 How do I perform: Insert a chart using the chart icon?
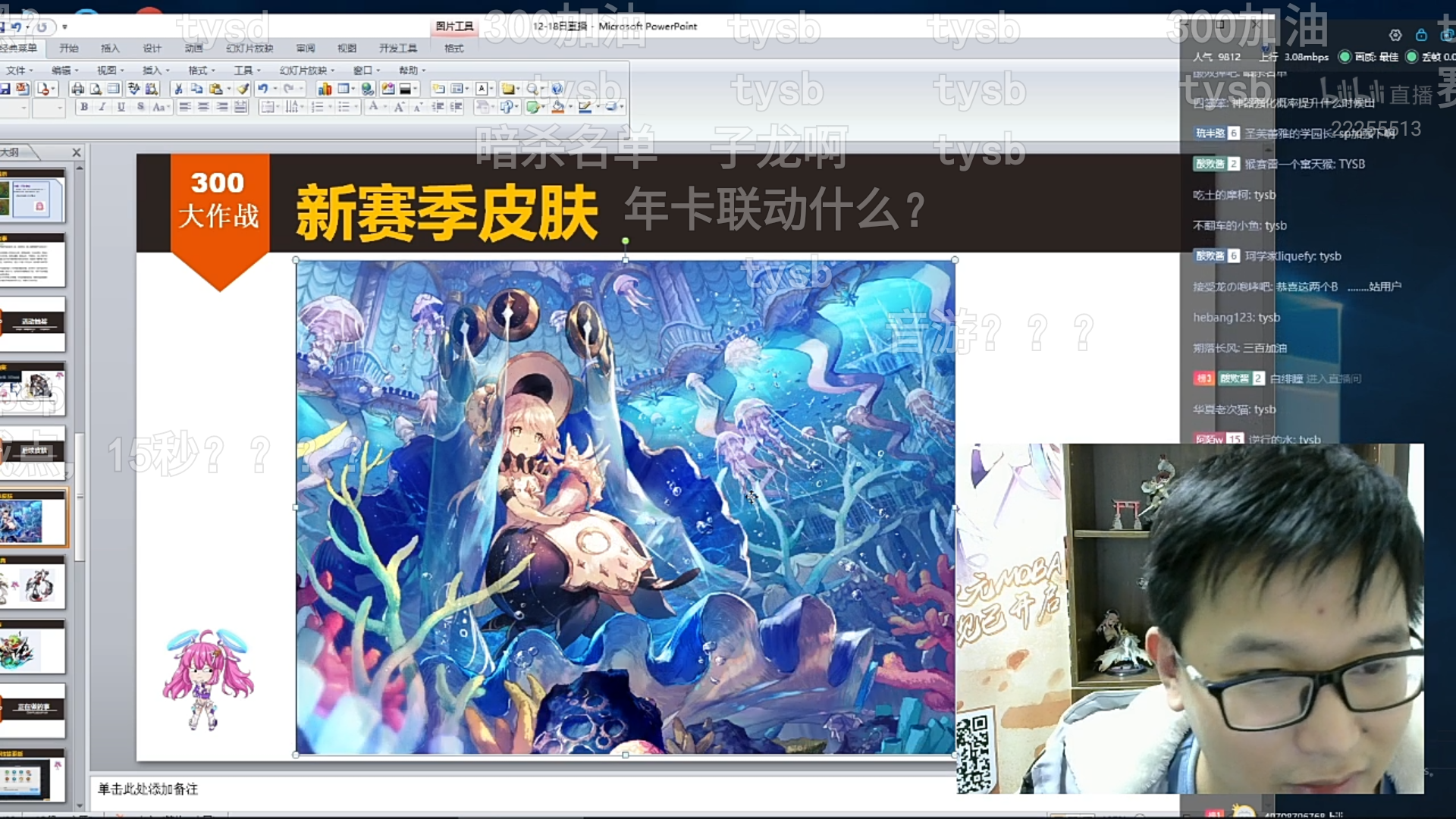[325, 89]
